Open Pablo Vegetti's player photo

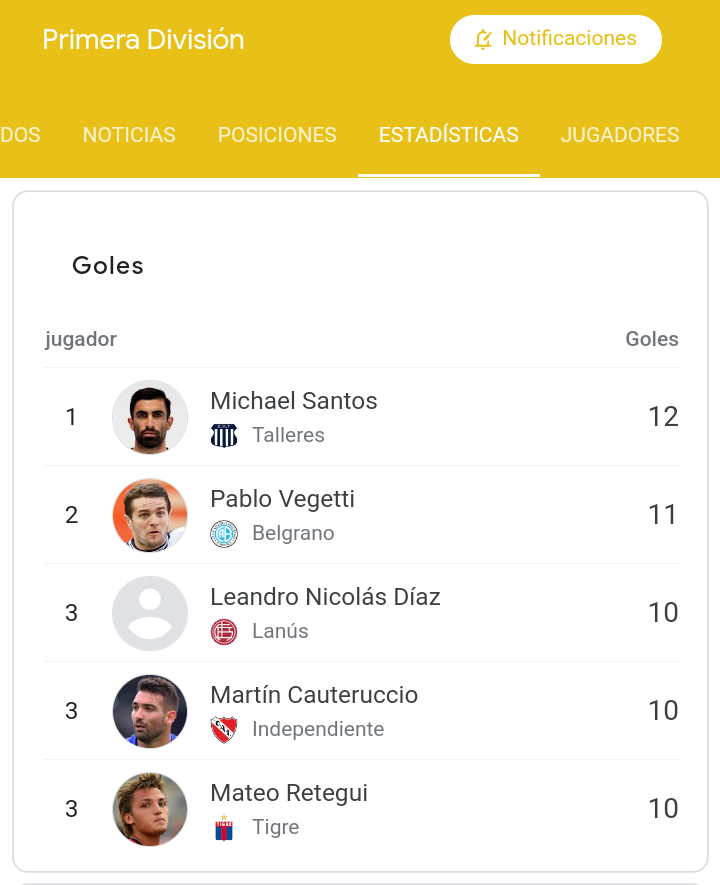pos(150,515)
